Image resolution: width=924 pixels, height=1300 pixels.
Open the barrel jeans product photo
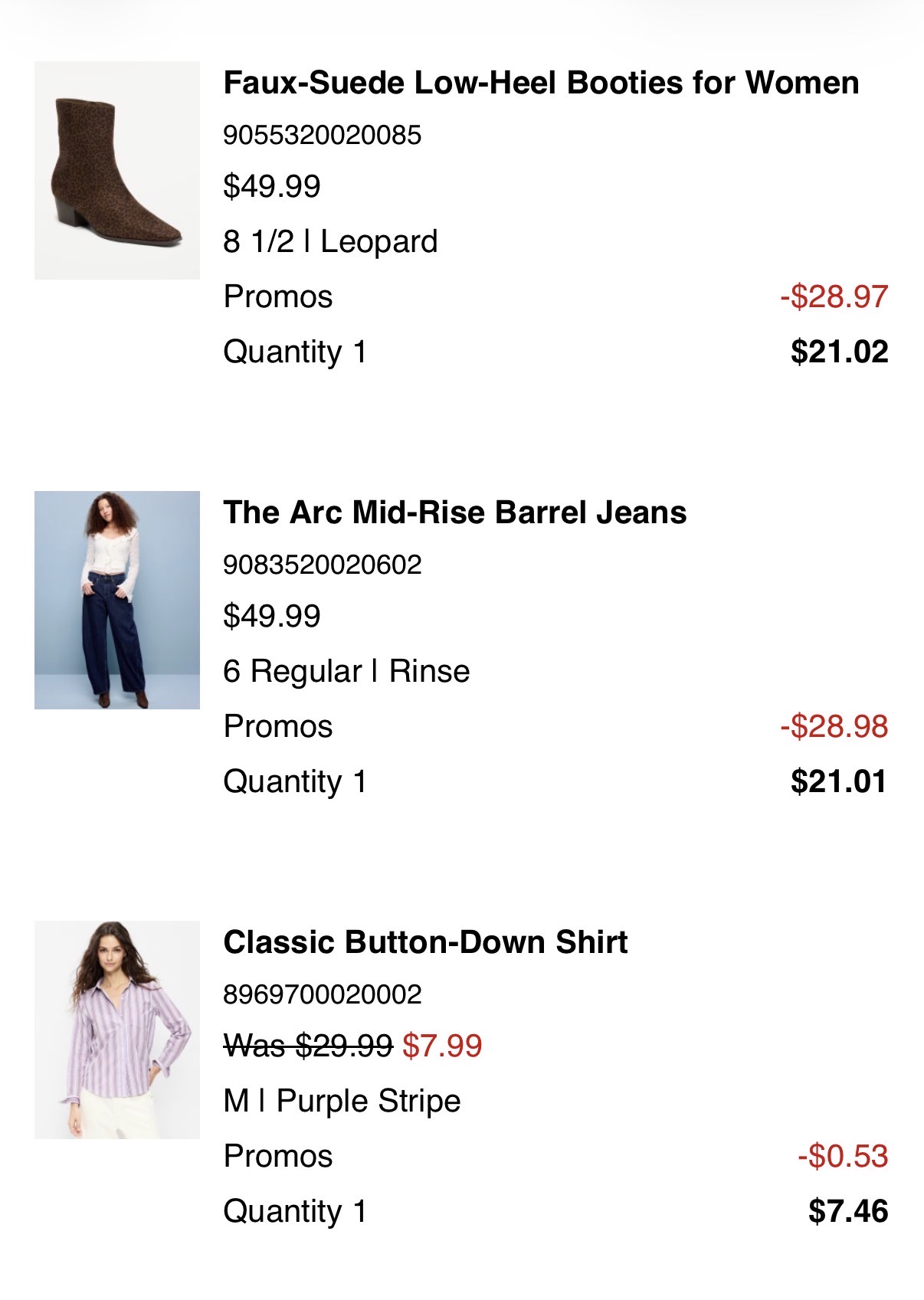pyautogui.click(x=116, y=600)
